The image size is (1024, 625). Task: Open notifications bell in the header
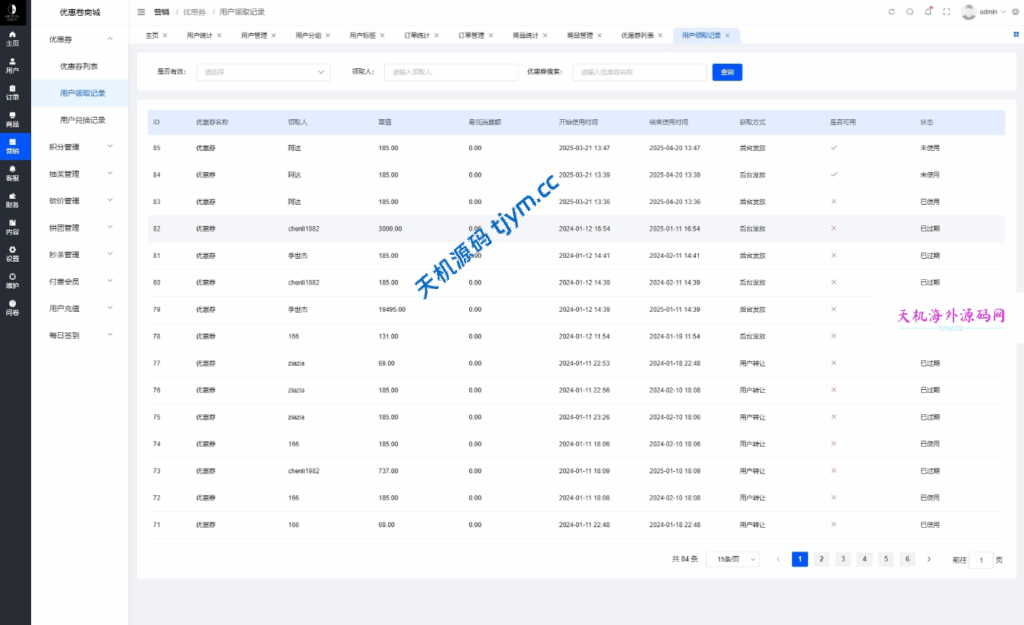point(928,12)
